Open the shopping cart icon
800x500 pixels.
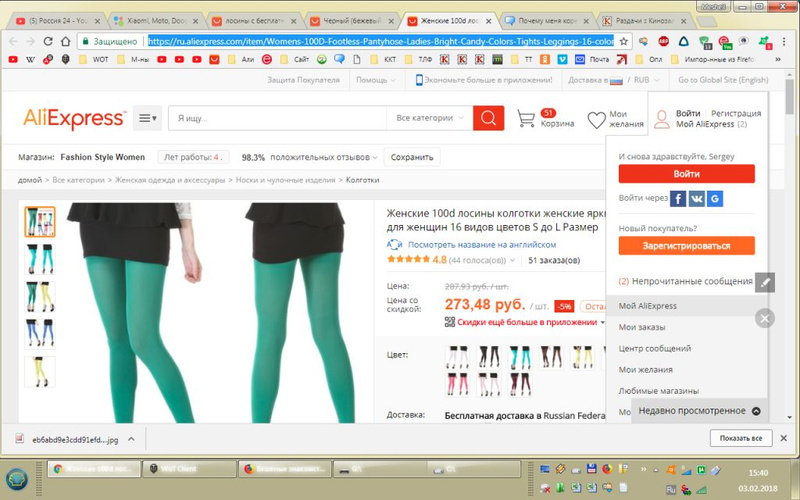527,119
